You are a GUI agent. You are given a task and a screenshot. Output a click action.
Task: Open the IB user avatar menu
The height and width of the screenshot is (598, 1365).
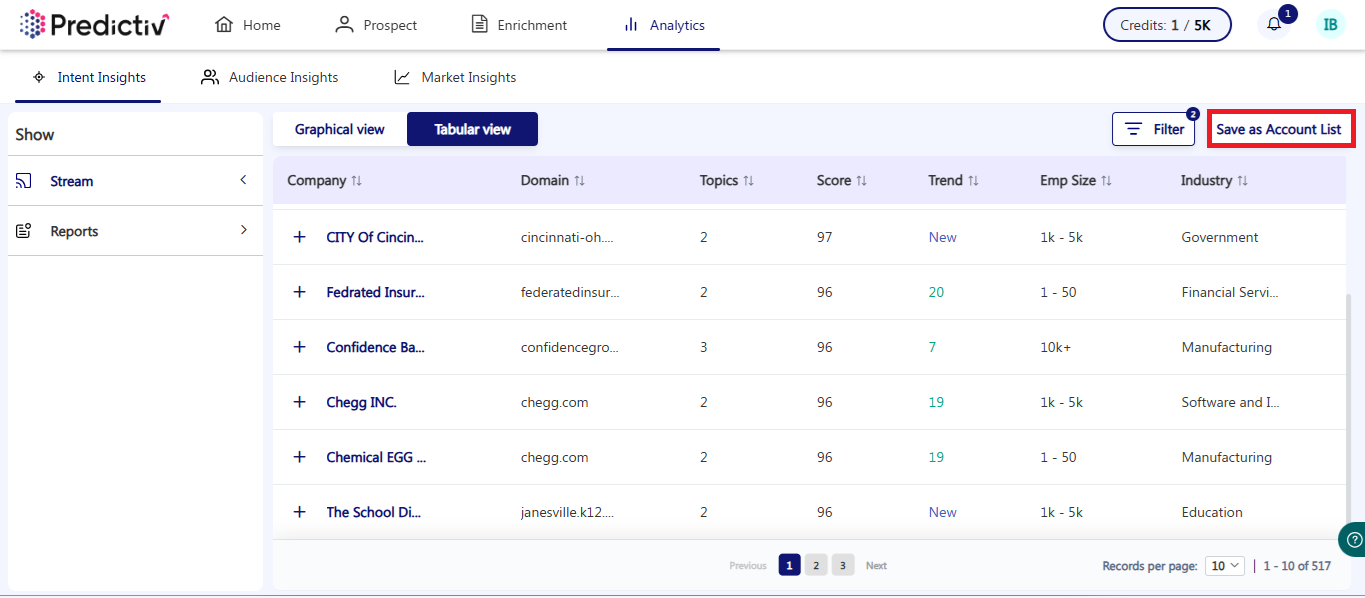coord(1330,25)
